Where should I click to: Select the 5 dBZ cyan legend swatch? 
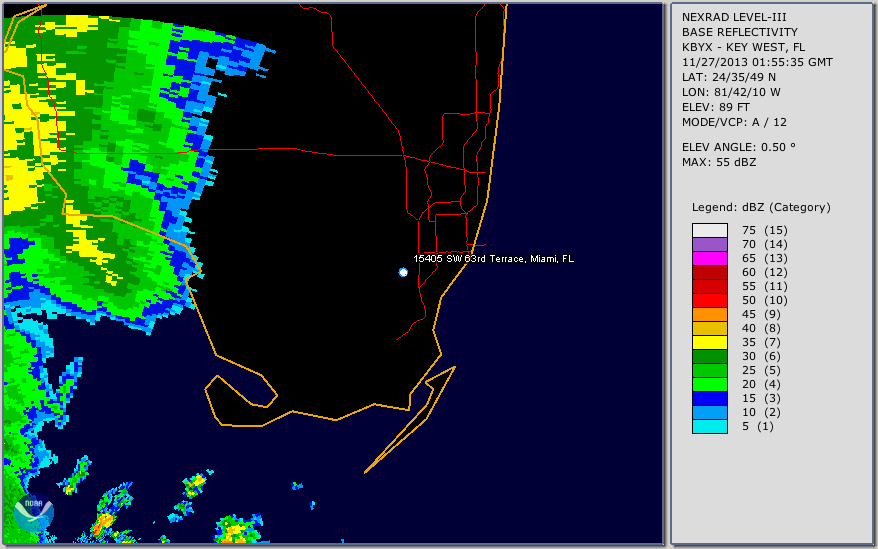tap(709, 426)
